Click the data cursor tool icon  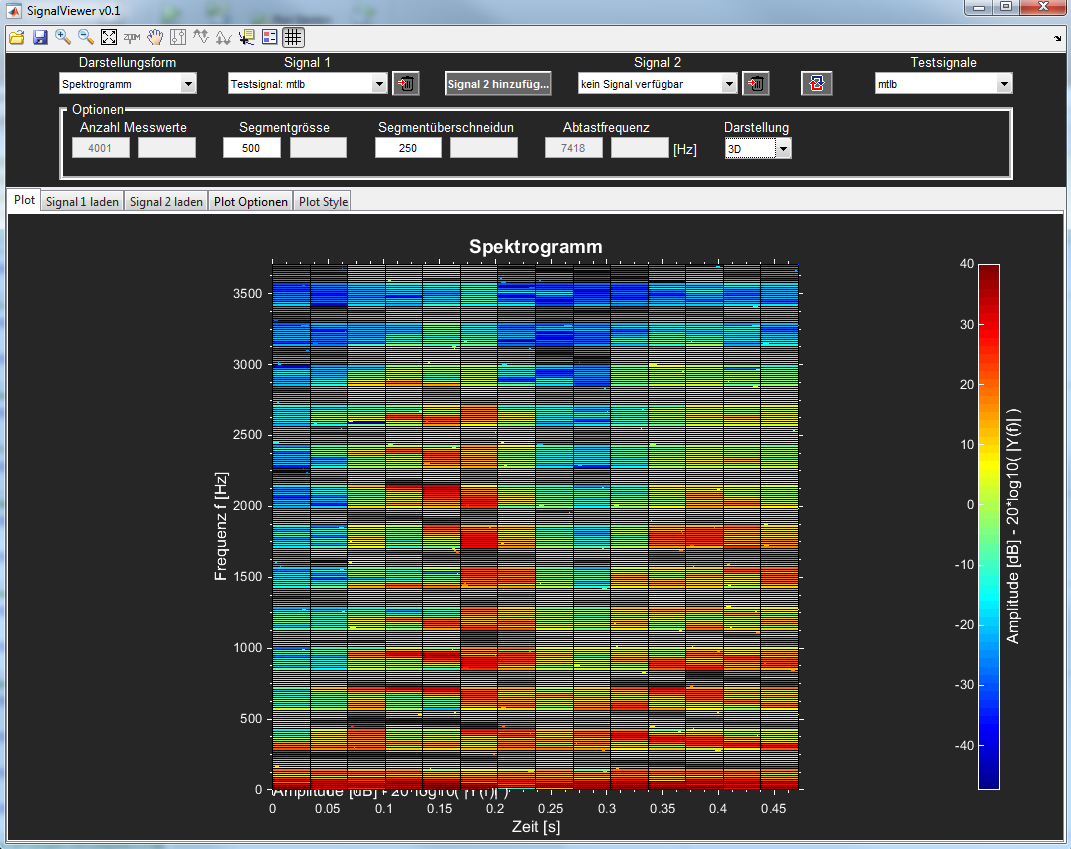246,38
